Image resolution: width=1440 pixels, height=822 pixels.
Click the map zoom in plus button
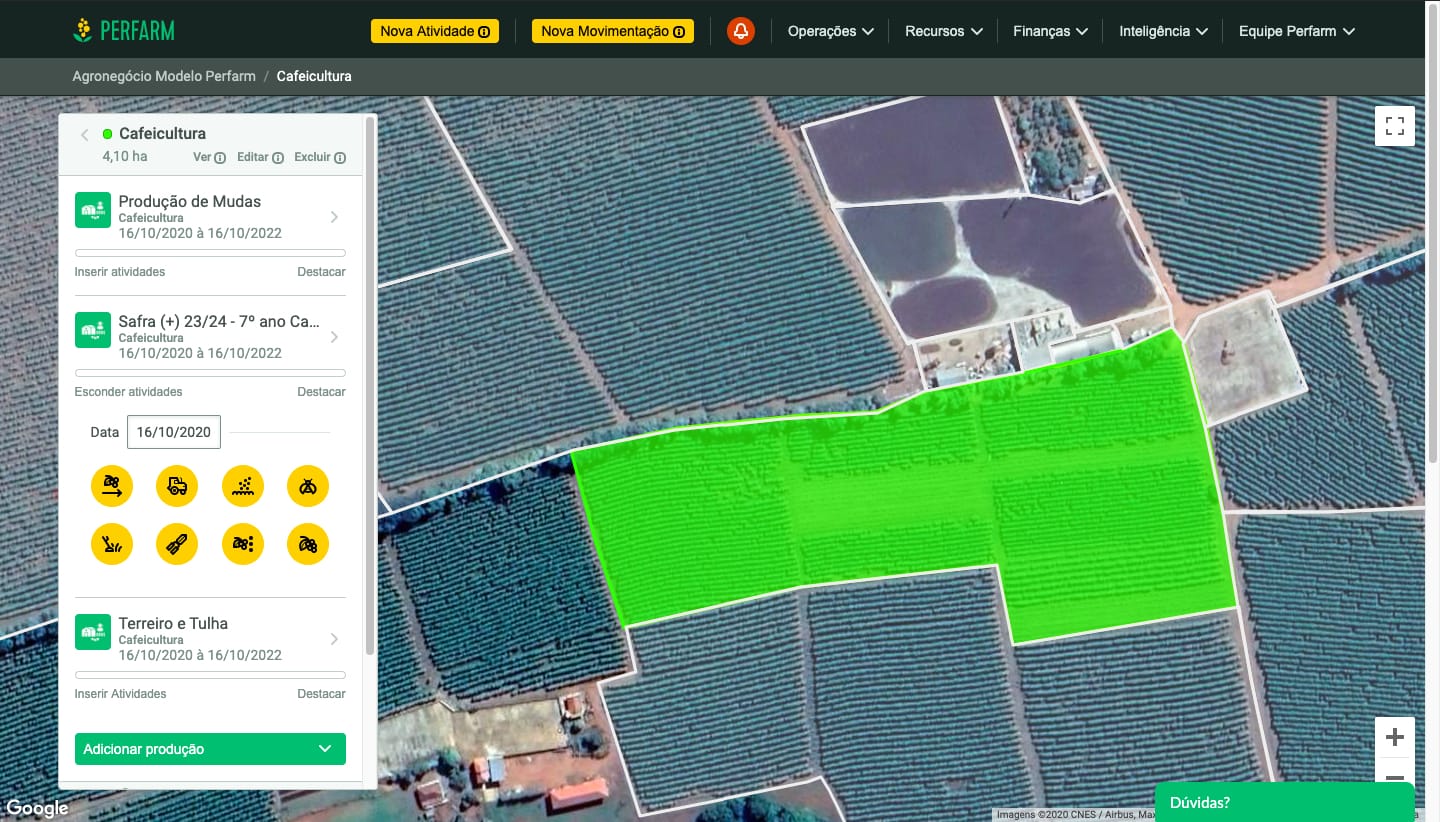pos(1395,738)
